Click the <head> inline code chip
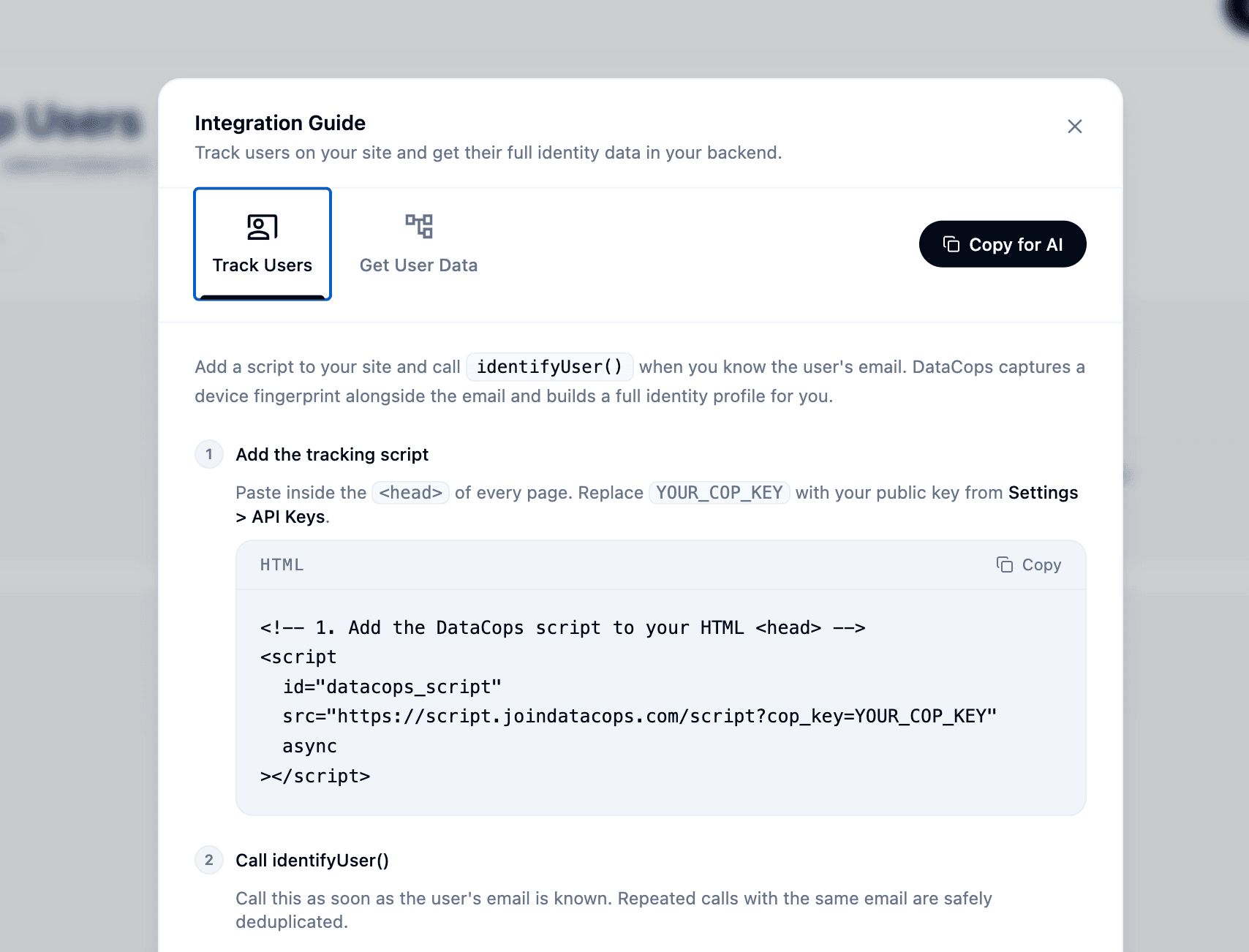 click(x=410, y=493)
